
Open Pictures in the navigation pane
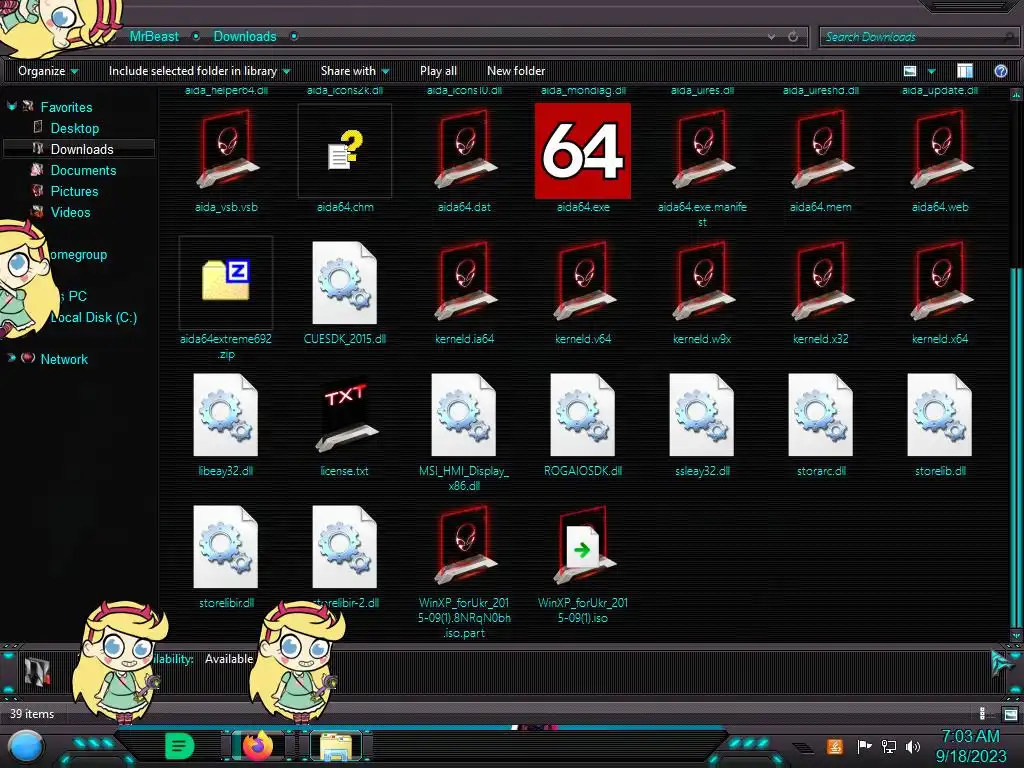pyautogui.click(x=74, y=191)
